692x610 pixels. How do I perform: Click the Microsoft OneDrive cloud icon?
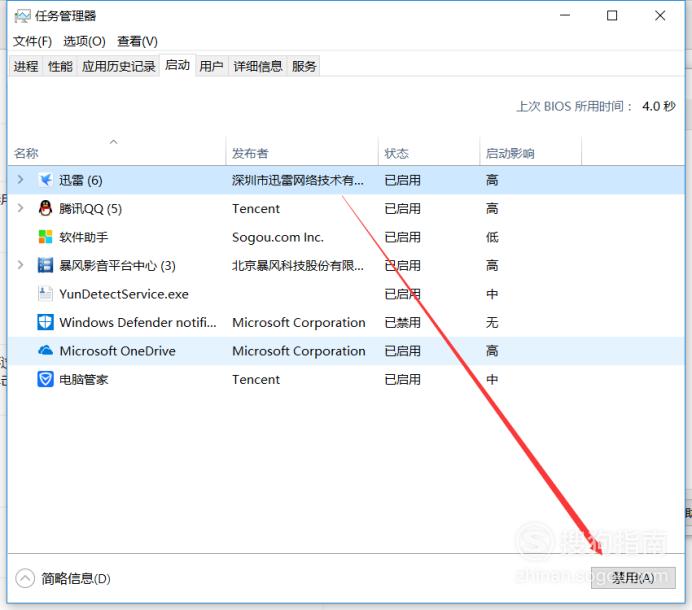45,350
